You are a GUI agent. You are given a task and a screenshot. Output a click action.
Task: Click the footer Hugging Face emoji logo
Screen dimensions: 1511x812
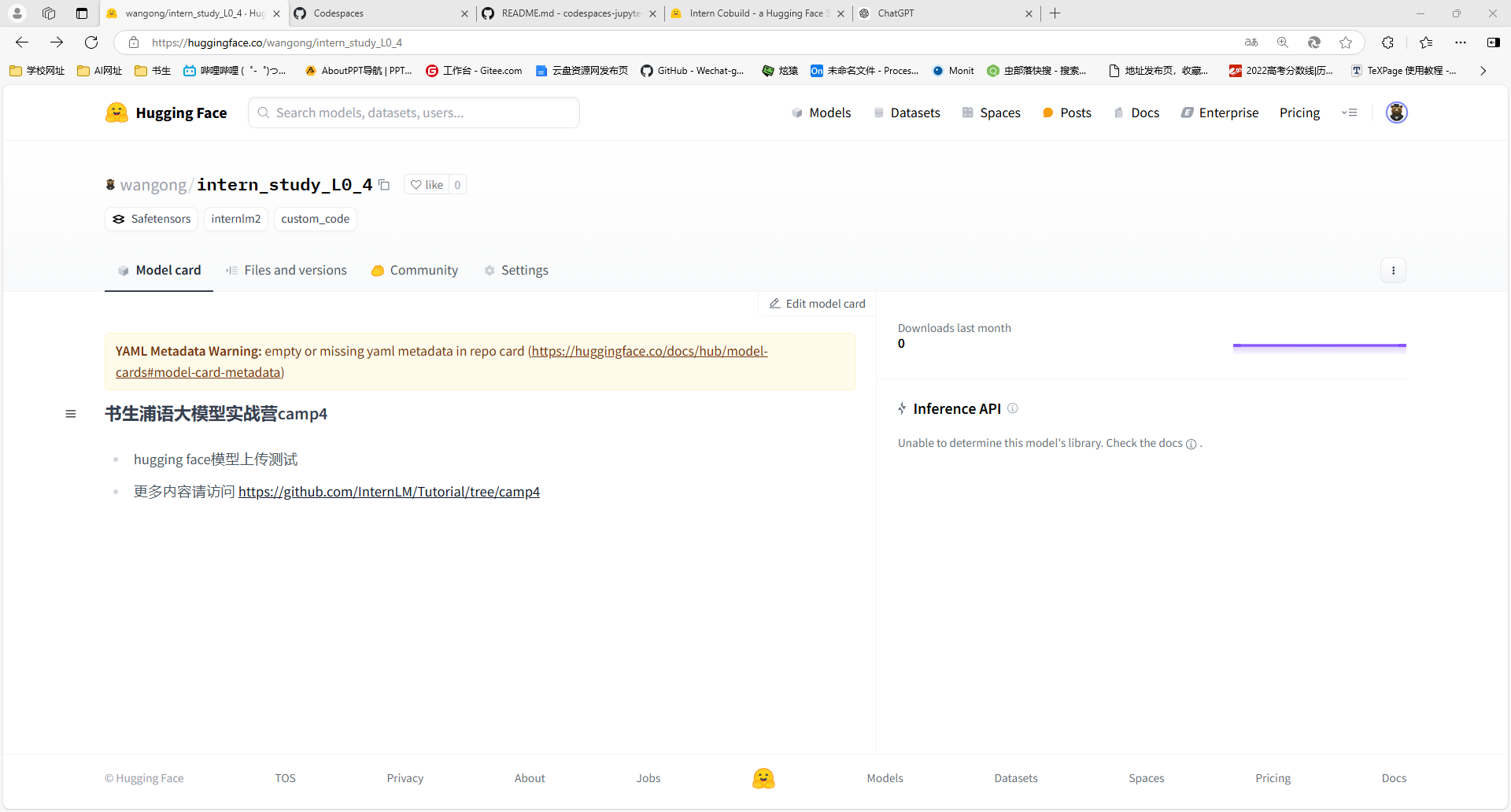click(763, 778)
